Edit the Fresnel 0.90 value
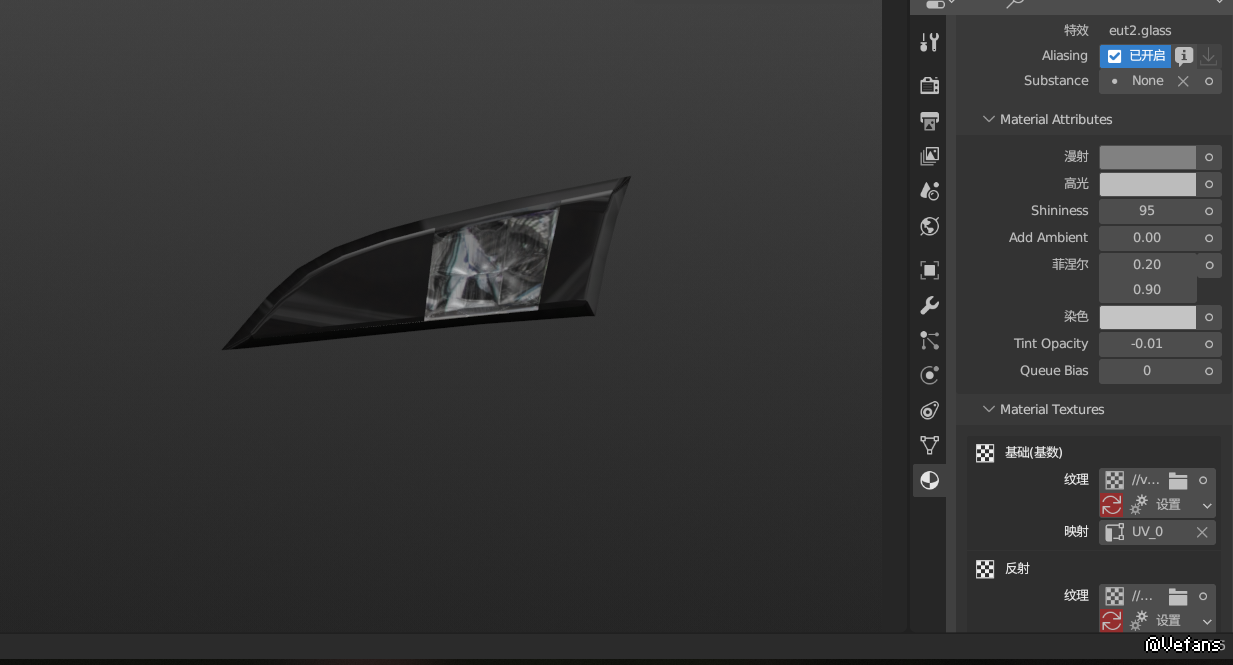The width and height of the screenshot is (1233, 665). pyautogui.click(x=1148, y=290)
